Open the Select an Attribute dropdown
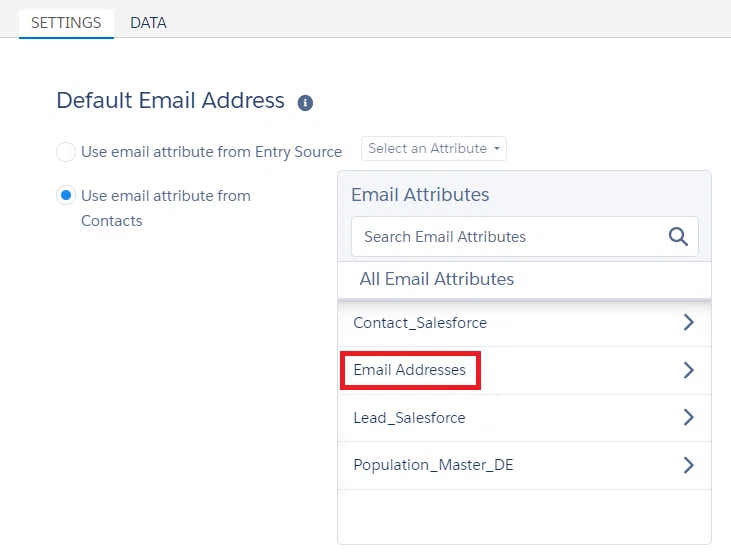 coord(434,149)
